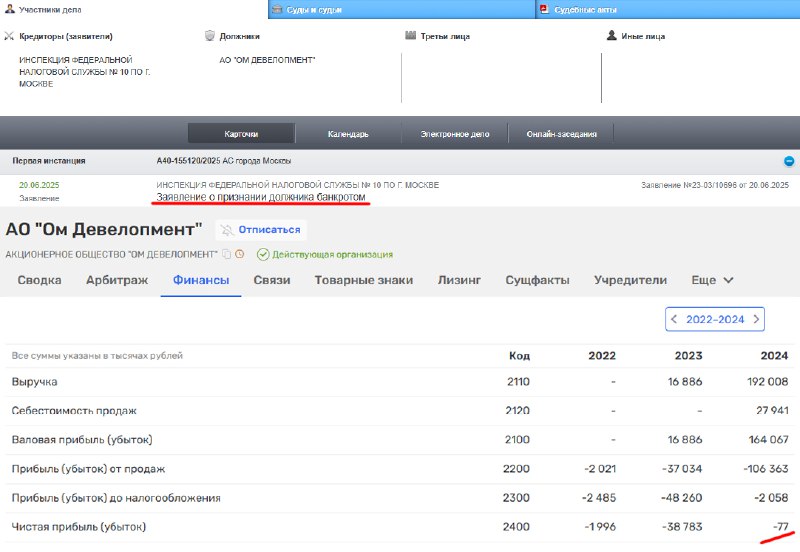Screen dimensions: 800x552
Task: Click the 2022 column header
Action: click(x=602, y=356)
